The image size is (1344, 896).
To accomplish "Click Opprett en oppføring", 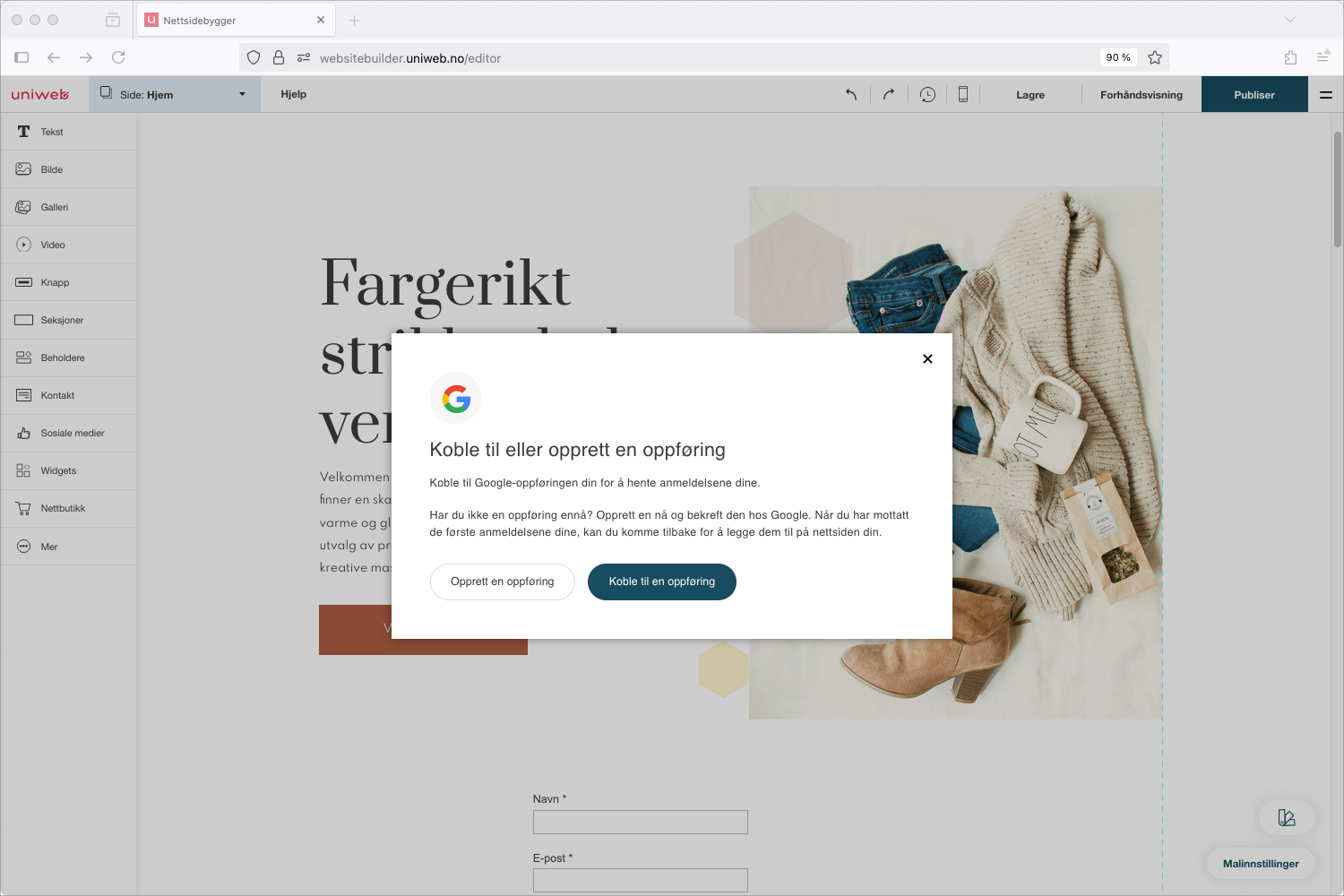I will [503, 582].
